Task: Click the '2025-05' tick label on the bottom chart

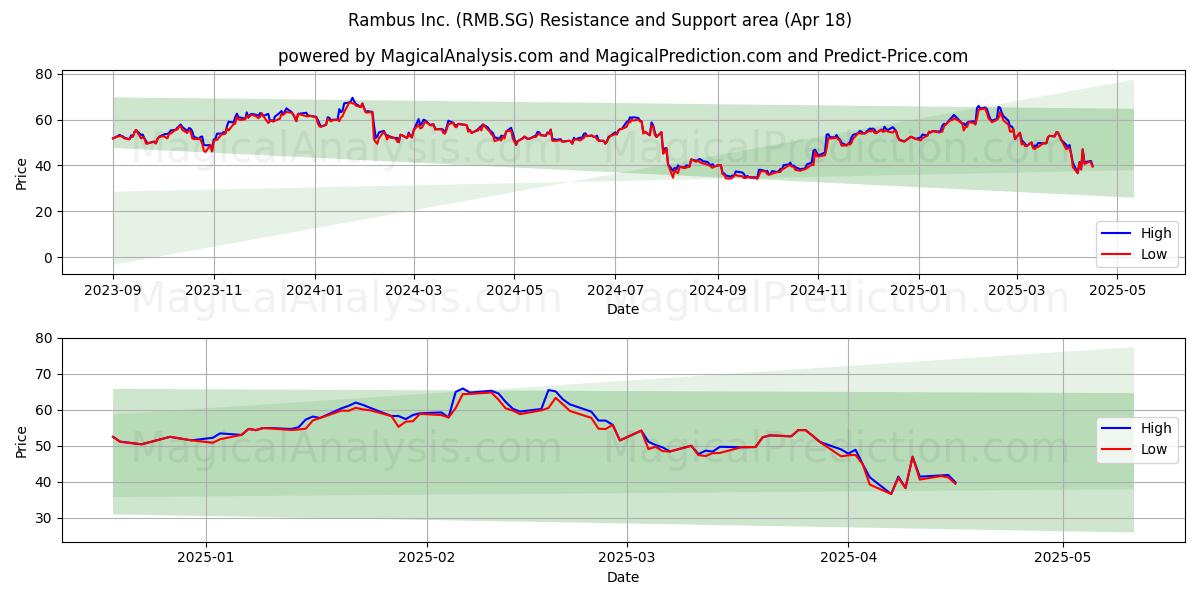Action: [x=1062, y=559]
